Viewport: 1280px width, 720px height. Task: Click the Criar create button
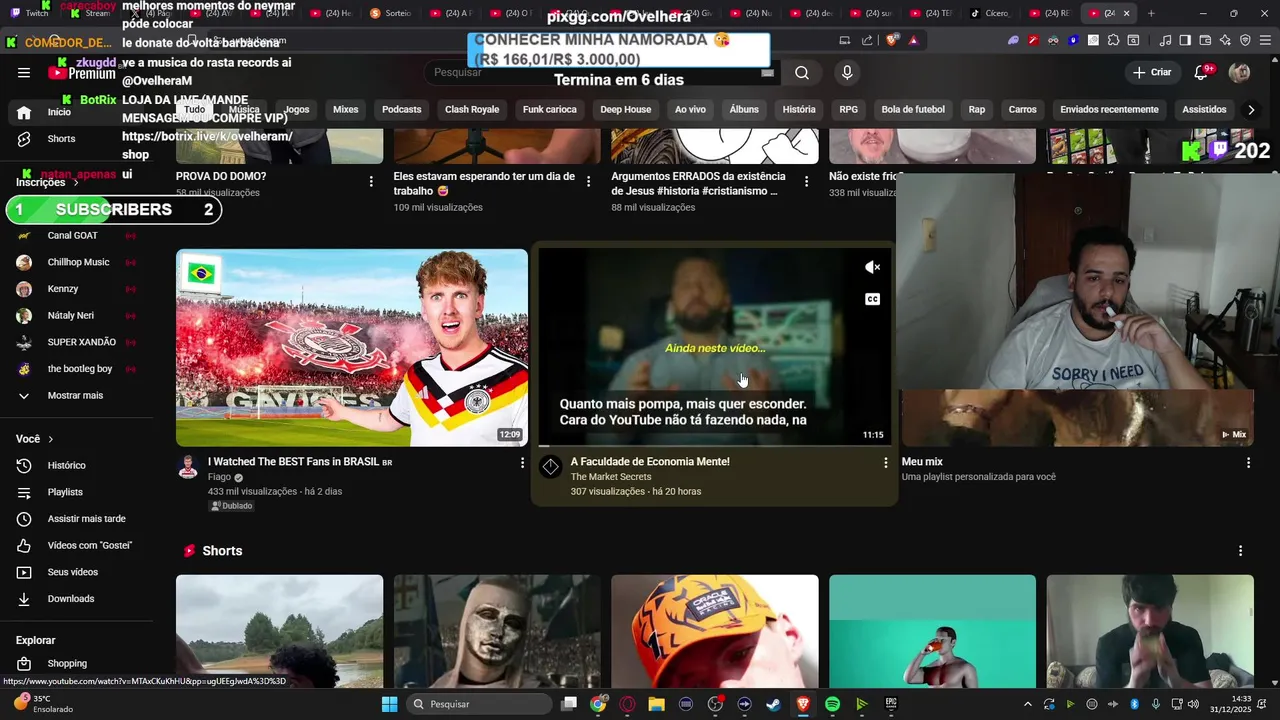coord(1151,72)
